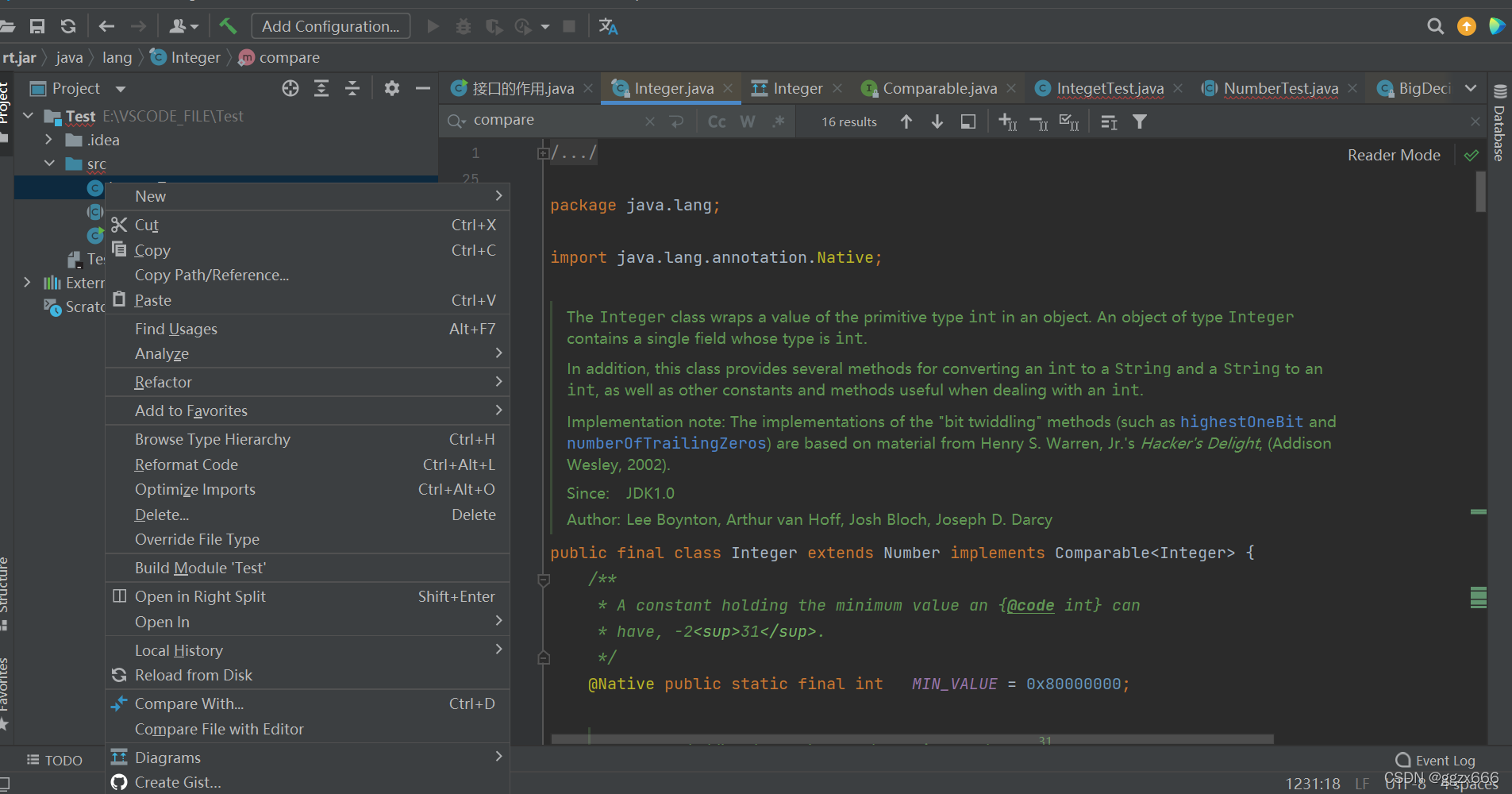The image size is (1512, 794).
Task: Open Search Everywhere magnifier icon
Action: pos(1435,26)
